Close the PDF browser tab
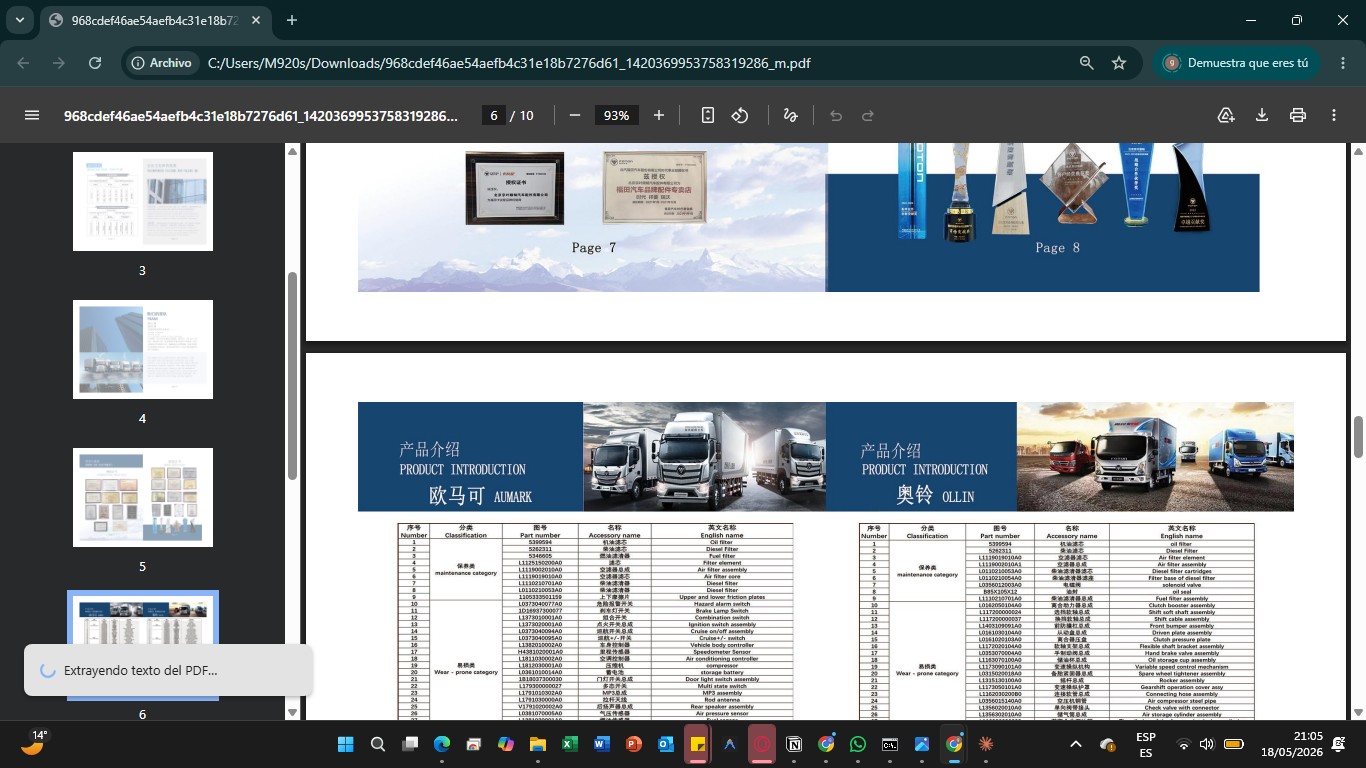This screenshot has width=1366, height=768. pos(254,20)
